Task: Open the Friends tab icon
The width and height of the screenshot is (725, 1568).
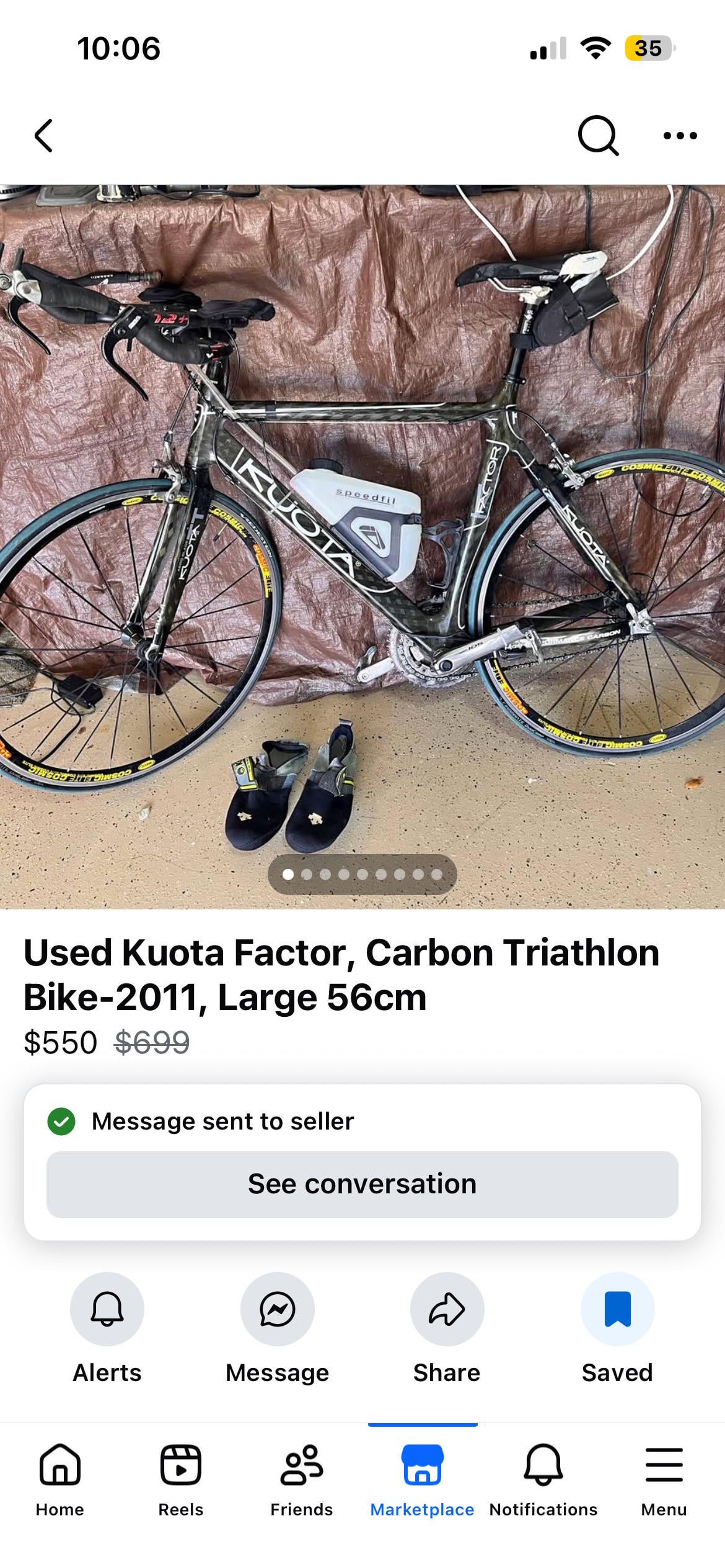Action: pyautogui.click(x=302, y=1465)
